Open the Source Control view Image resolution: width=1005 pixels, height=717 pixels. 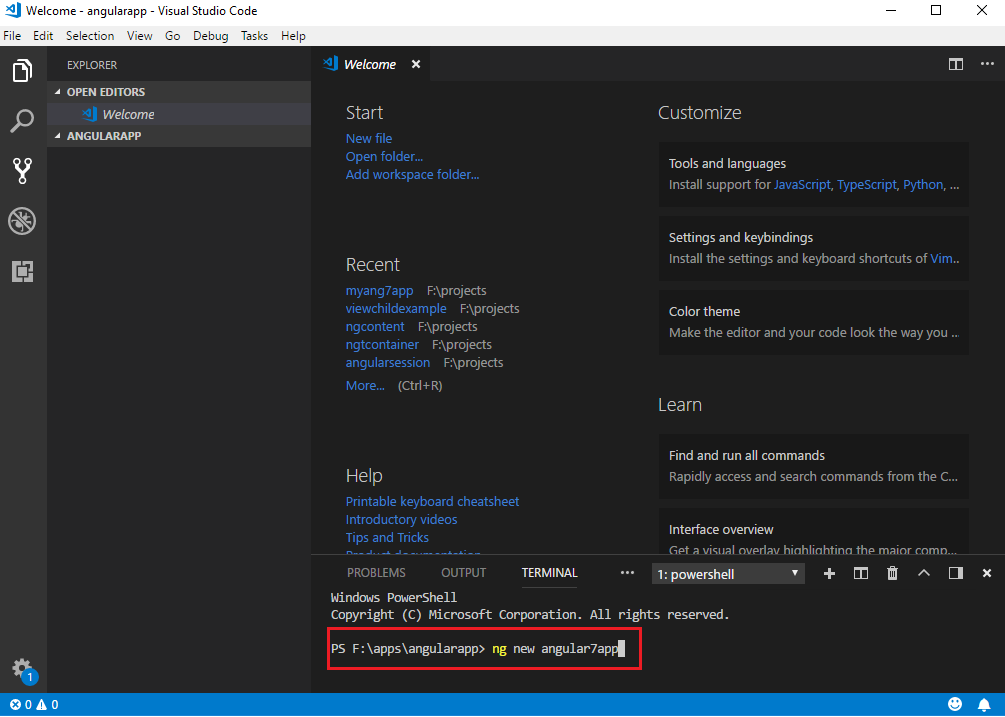click(22, 170)
